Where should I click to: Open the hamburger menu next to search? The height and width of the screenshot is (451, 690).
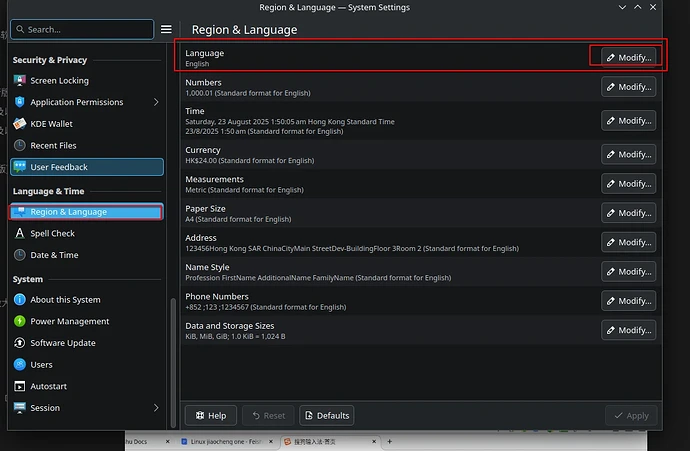coord(167,30)
